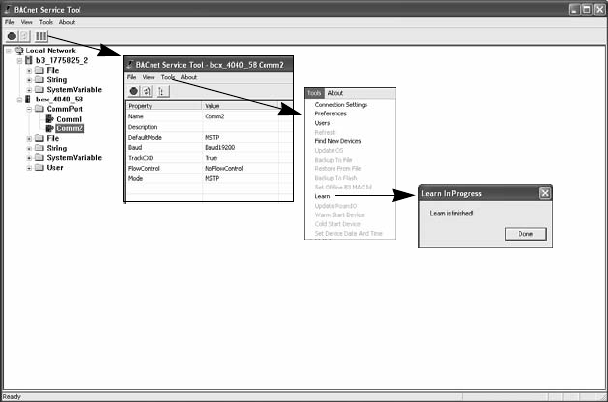
Task: Click the bcx_4040_58 device icon
Action: coord(28,99)
